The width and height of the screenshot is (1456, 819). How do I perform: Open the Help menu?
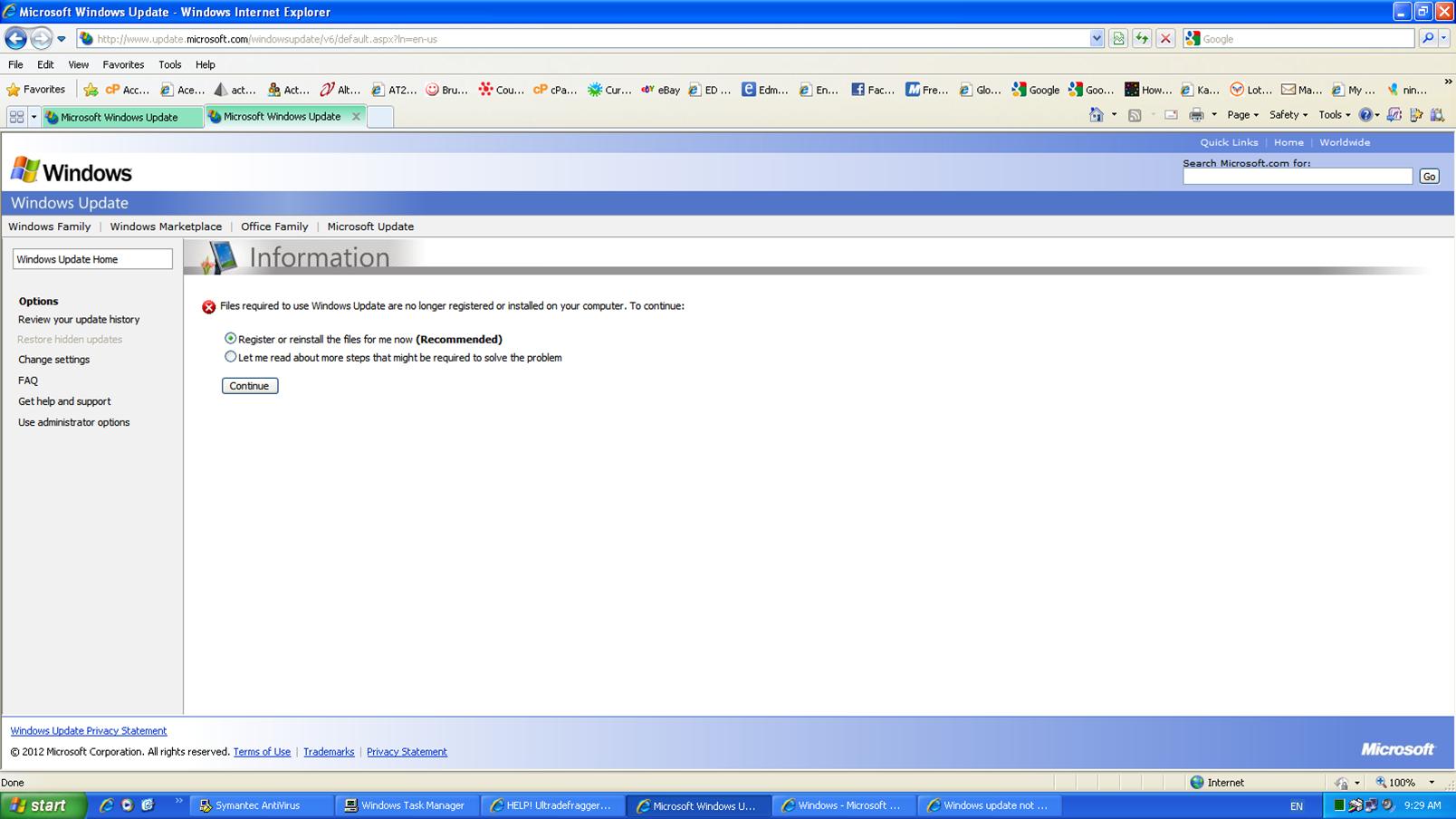[x=206, y=64]
